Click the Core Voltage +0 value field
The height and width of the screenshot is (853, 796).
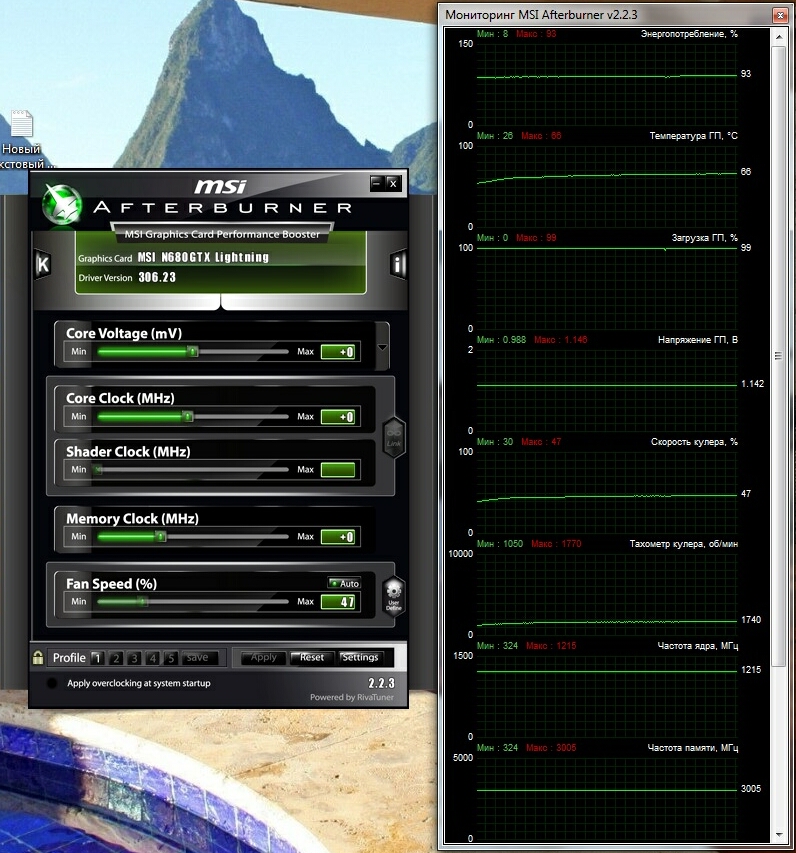(338, 352)
